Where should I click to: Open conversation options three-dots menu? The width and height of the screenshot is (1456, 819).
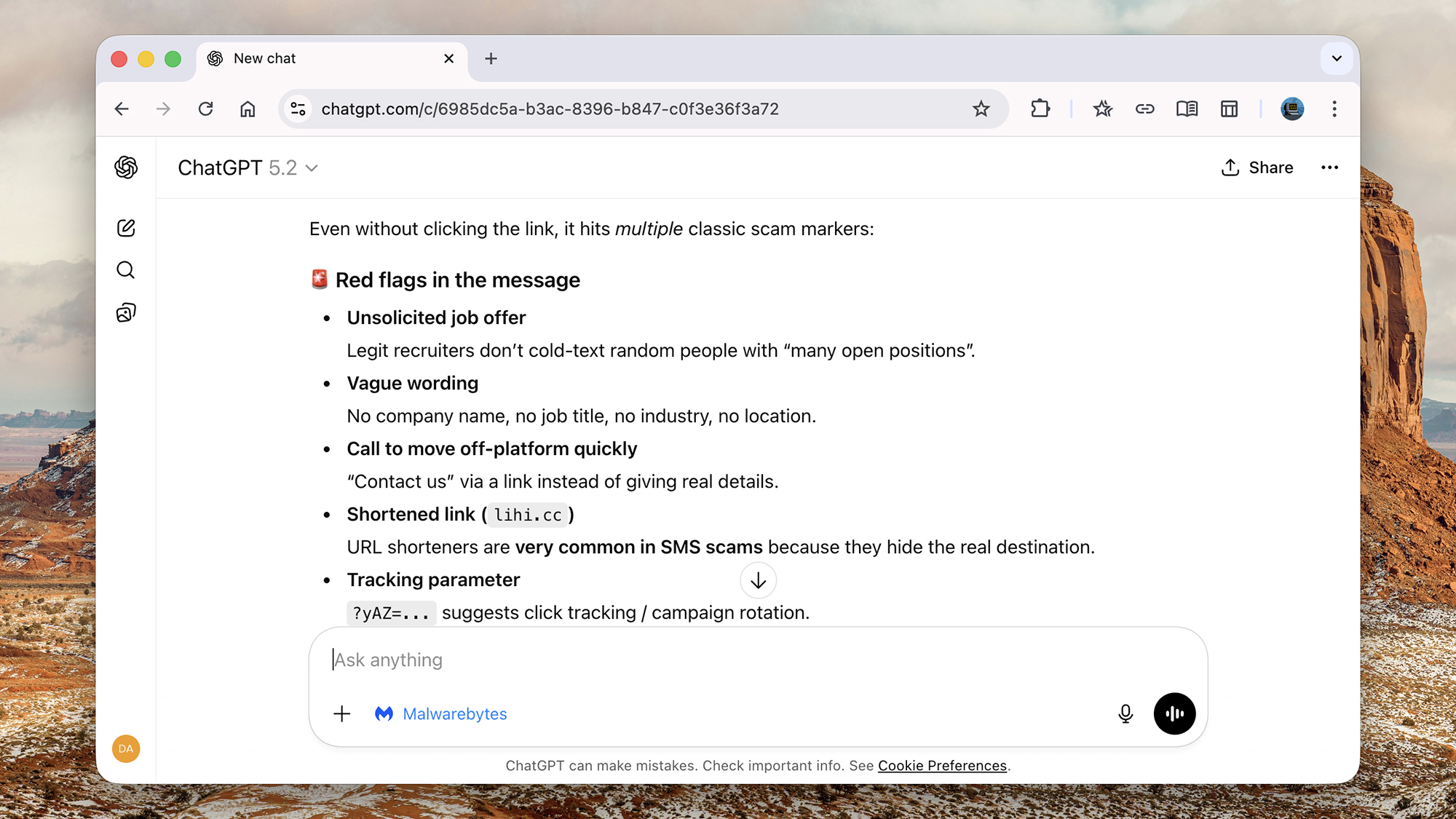coord(1329,167)
